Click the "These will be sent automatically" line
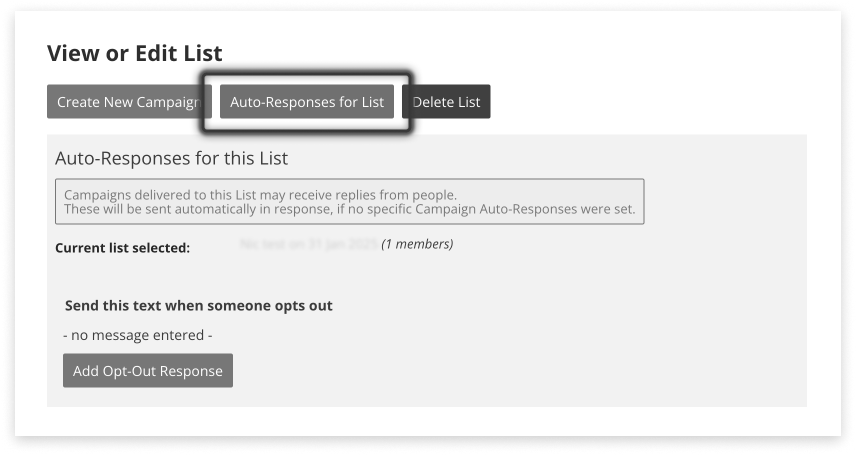The image size is (856, 455). [x=349, y=210]
